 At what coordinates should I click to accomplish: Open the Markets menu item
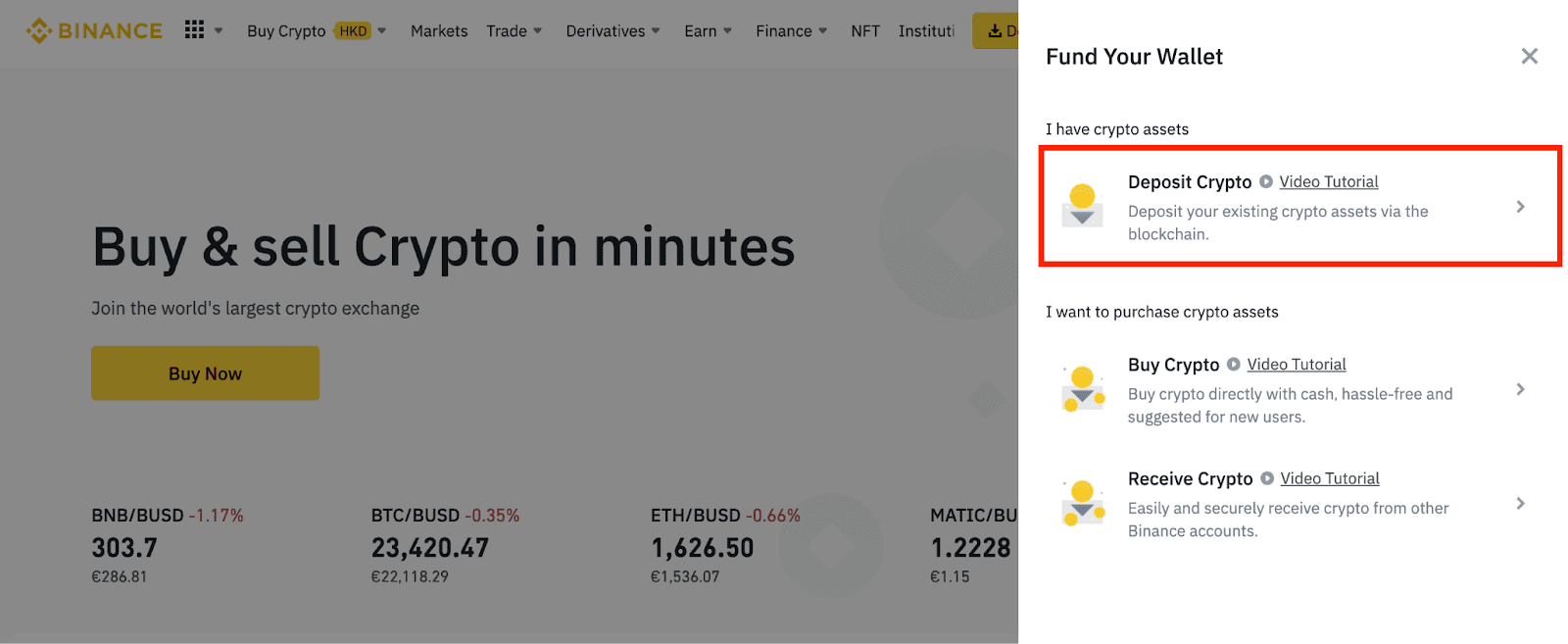[439, 31]
